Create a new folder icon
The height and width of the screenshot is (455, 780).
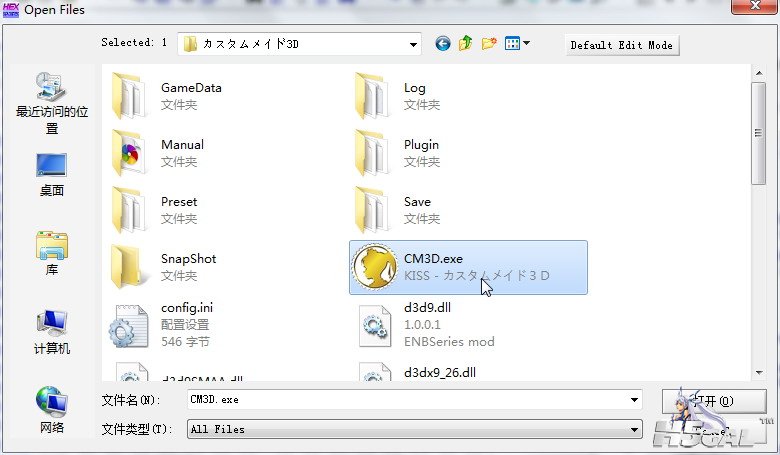(x=489, y=44)
